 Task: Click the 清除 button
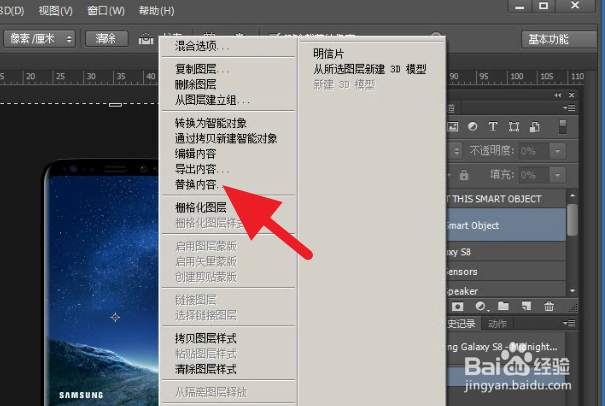point(106,39)
